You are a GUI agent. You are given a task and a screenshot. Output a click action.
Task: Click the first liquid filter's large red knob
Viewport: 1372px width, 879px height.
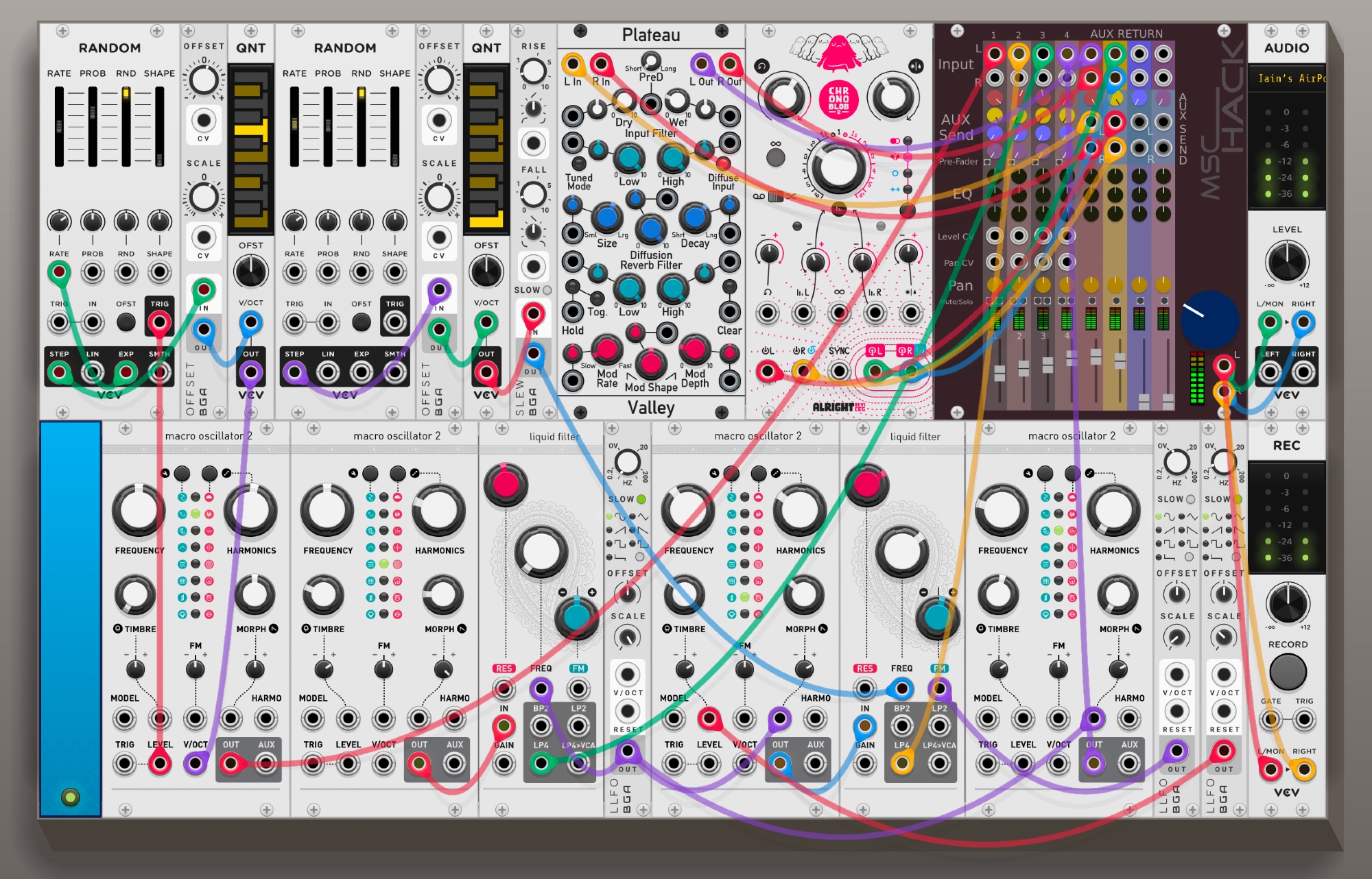coord(506,484)
